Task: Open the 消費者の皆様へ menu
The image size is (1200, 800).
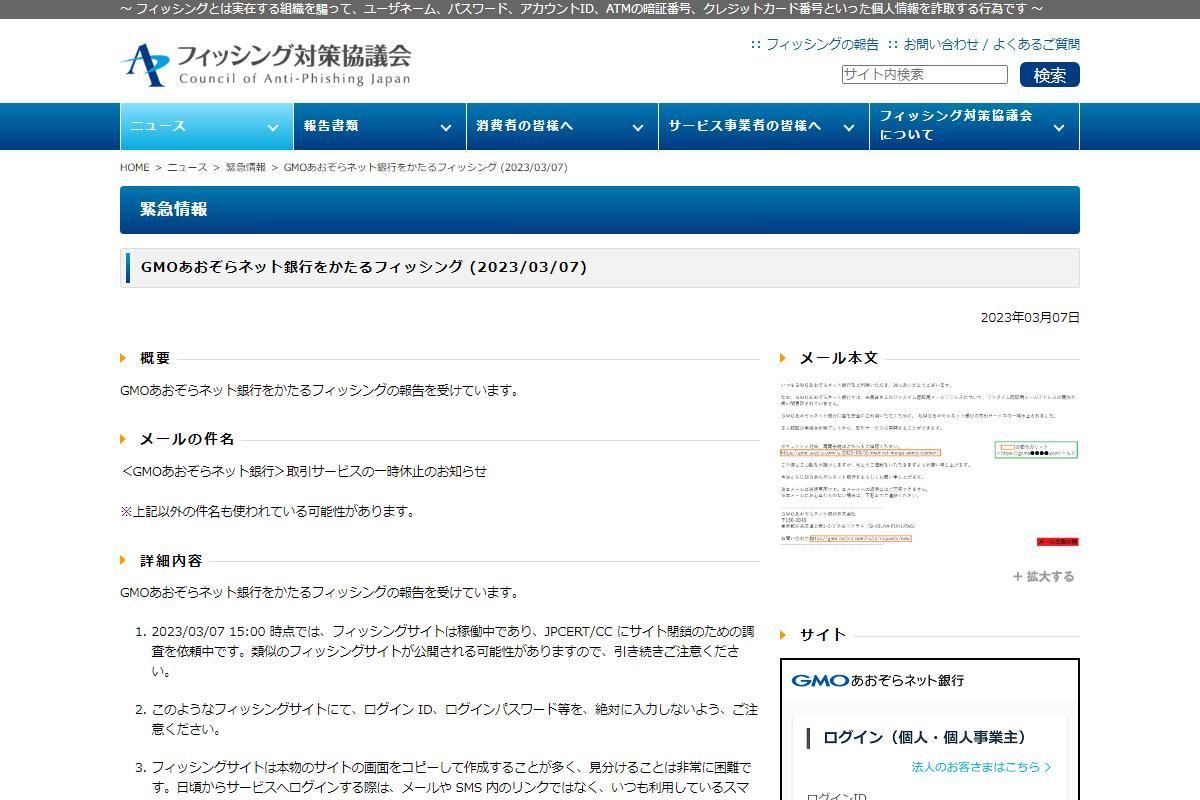Action: (x=562, y=126)
